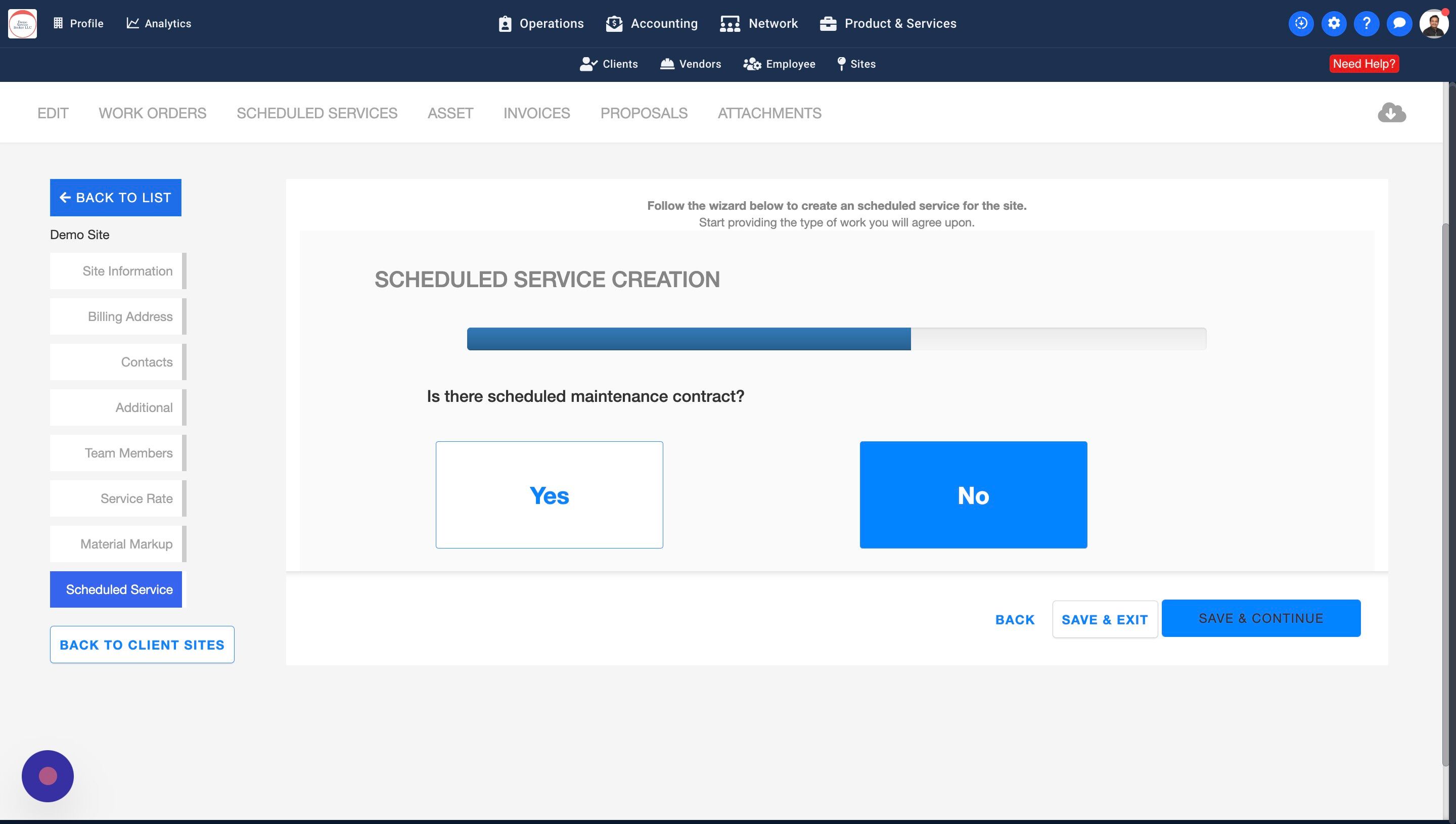Open the Vendors submenu item
The image size is (1456, 824).
coord(691,64)
